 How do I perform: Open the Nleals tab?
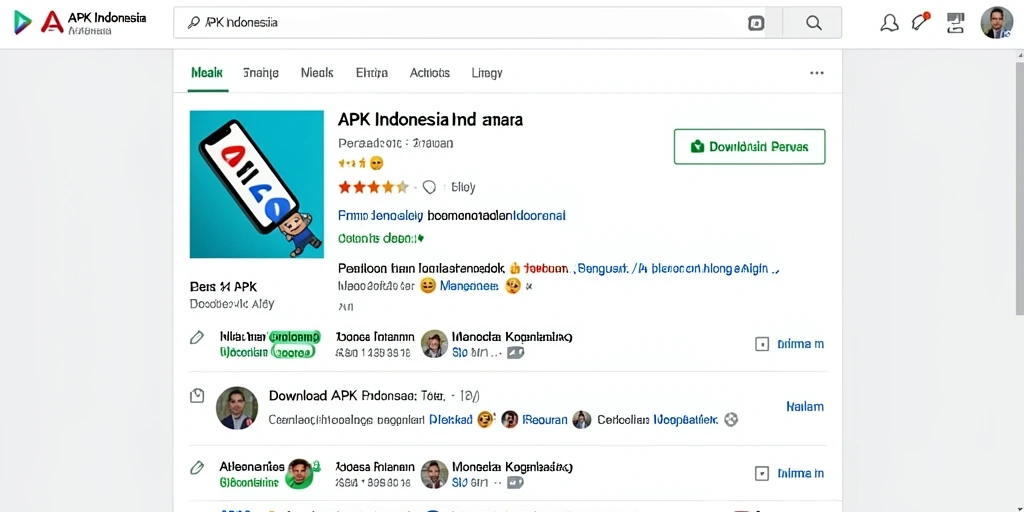(317, 72)
